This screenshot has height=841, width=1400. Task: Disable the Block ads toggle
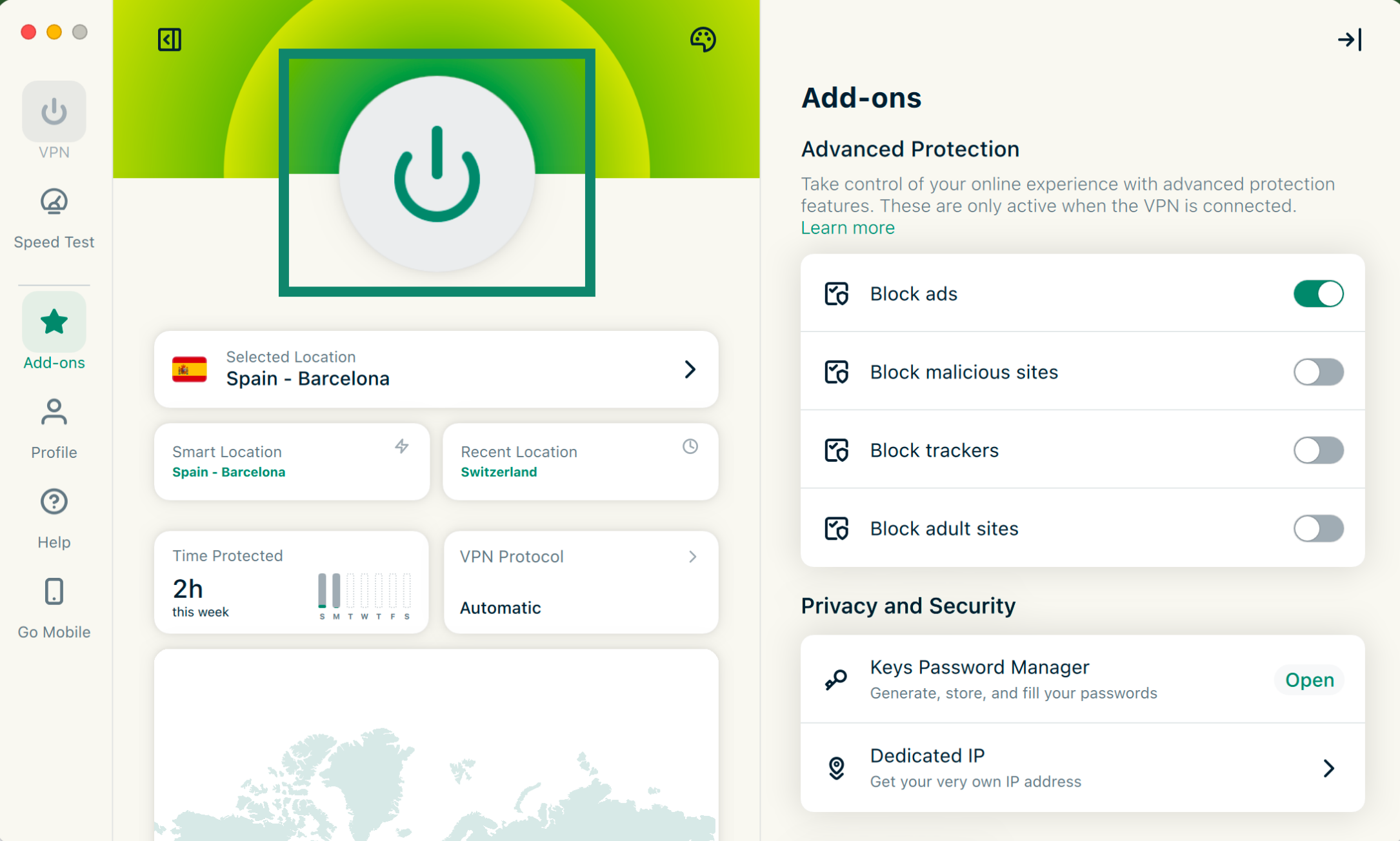pos(1318,294)
